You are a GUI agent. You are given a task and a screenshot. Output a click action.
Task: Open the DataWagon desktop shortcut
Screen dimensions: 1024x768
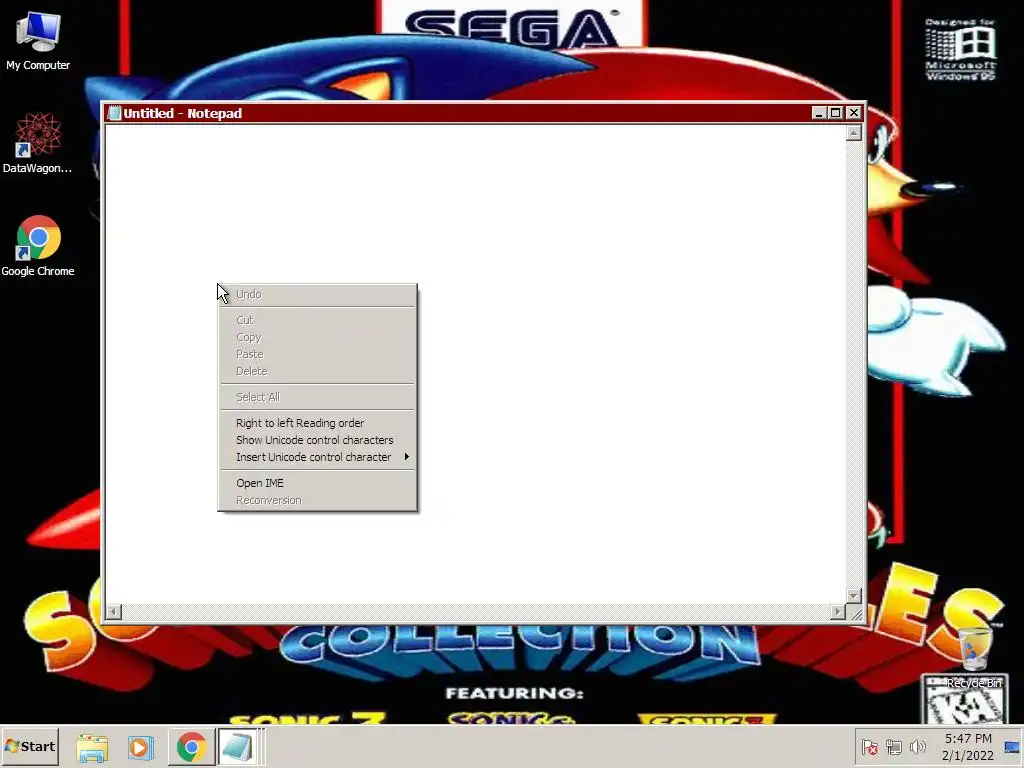click(38, 143)
